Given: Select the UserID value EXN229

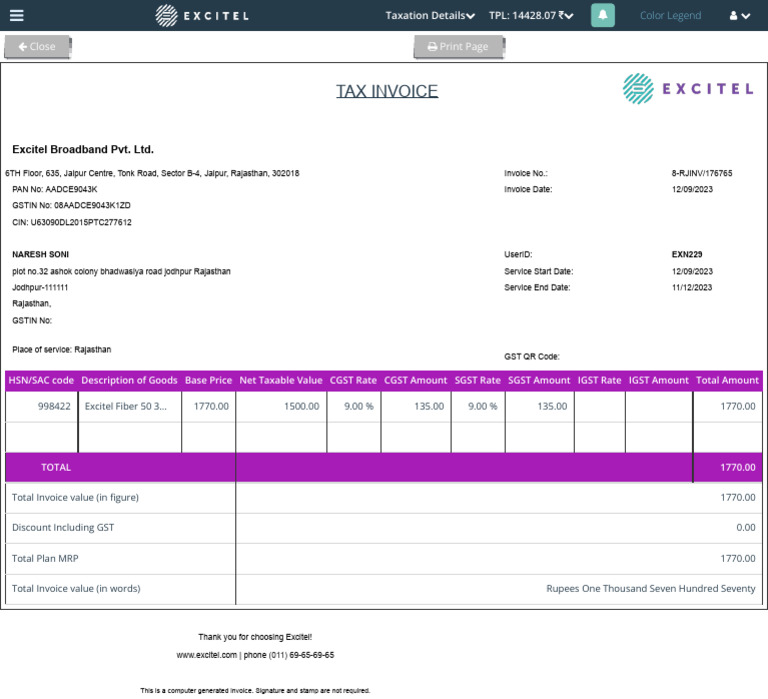Looking at the screenshot, I should pyautogui.click(x=686, y=254).
